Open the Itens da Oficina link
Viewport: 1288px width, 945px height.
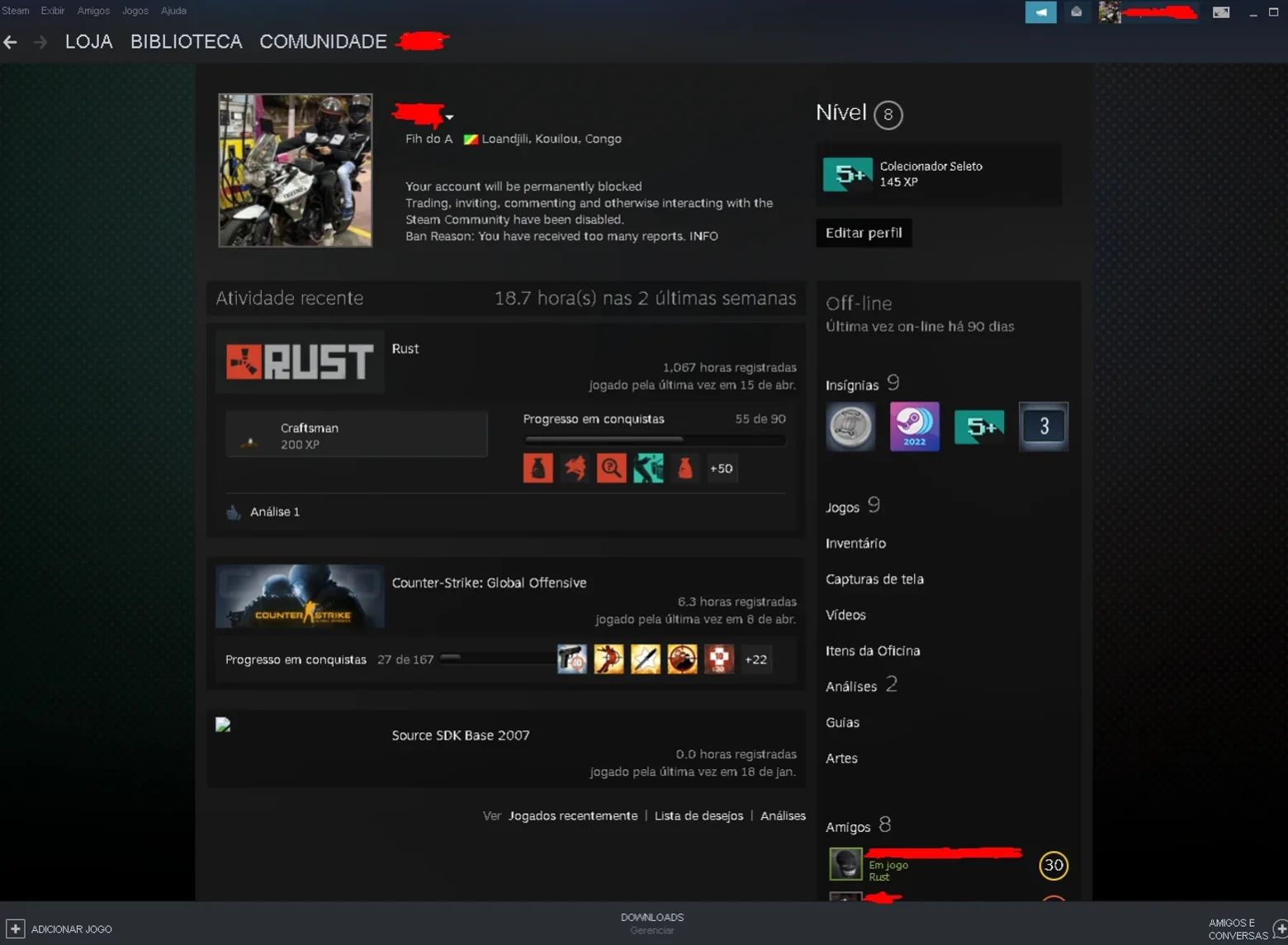(x=873, y=650)
